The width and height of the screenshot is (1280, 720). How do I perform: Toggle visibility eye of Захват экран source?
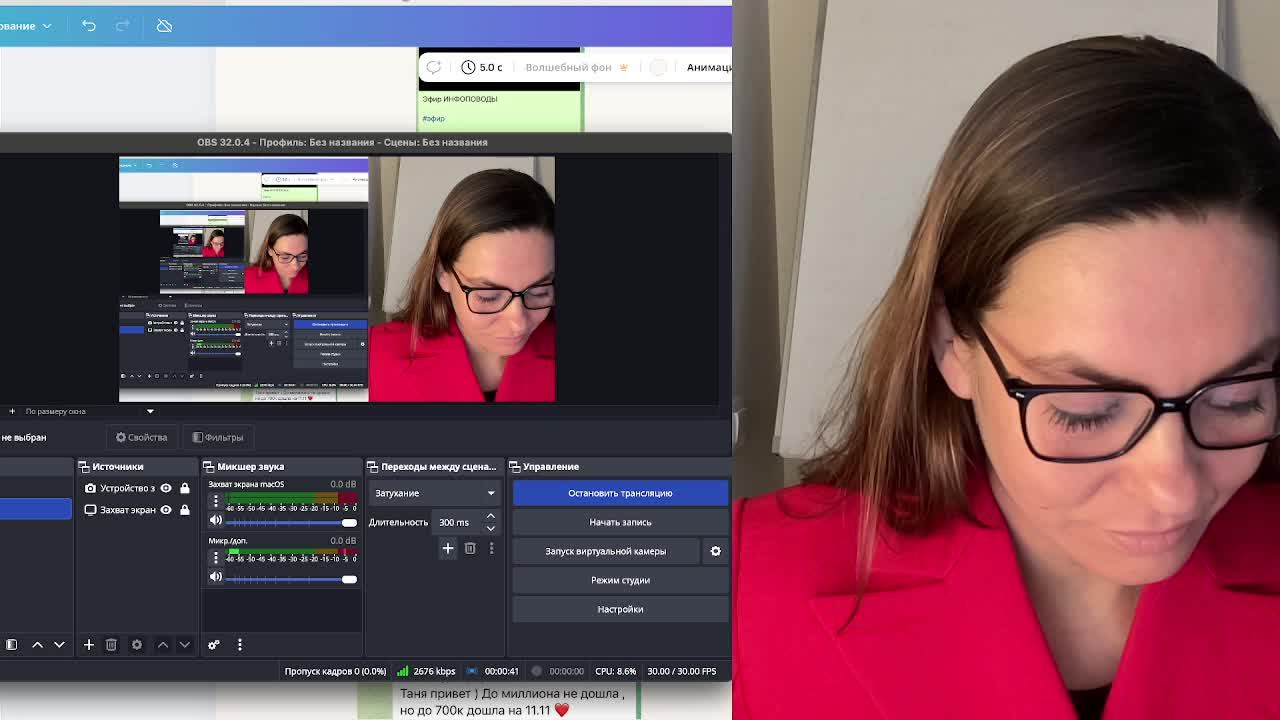(166, 510)
